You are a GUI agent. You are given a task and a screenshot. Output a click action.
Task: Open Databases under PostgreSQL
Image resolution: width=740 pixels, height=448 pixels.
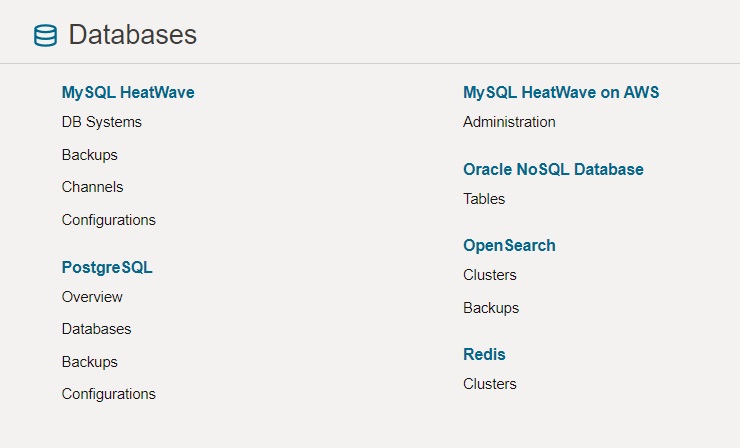[x=96, y=329]
